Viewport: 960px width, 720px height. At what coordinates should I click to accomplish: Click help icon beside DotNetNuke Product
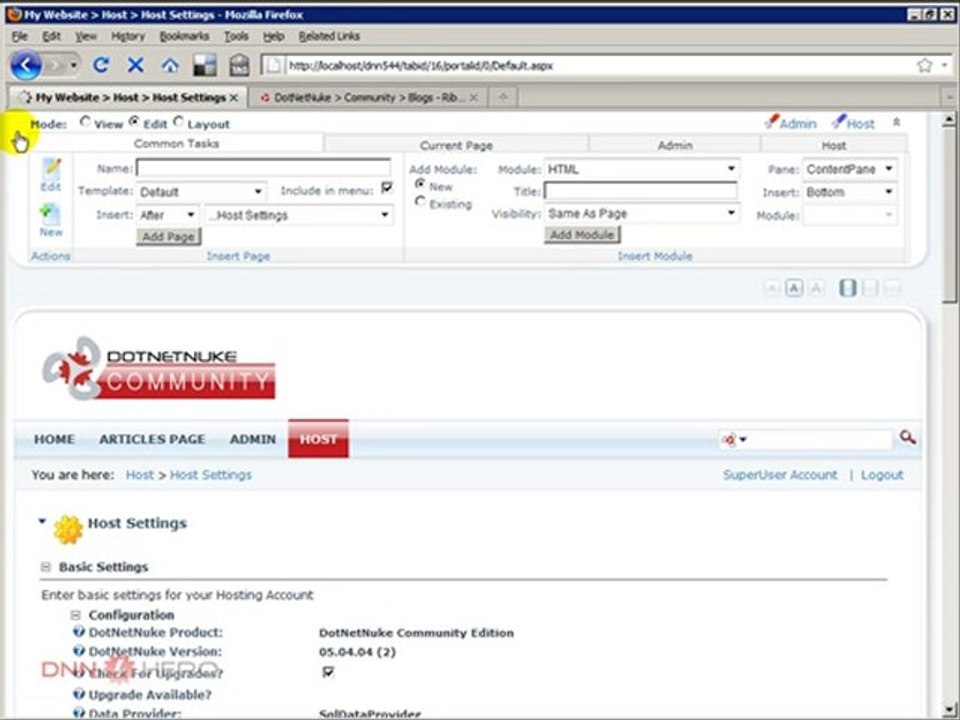pos(78,632)
